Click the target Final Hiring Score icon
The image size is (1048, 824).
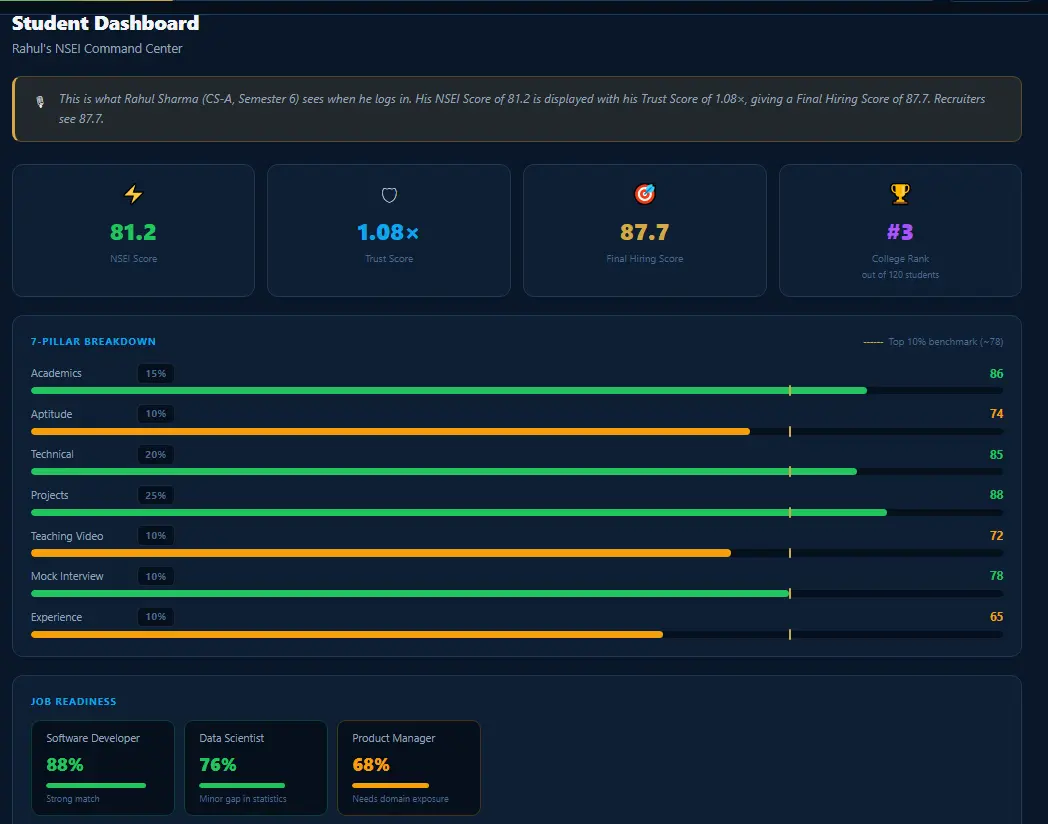point(645,194)
